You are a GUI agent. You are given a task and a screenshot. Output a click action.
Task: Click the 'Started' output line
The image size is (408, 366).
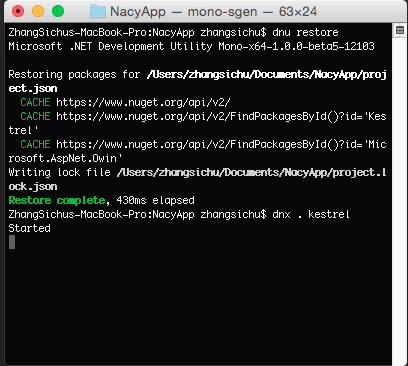30,228
